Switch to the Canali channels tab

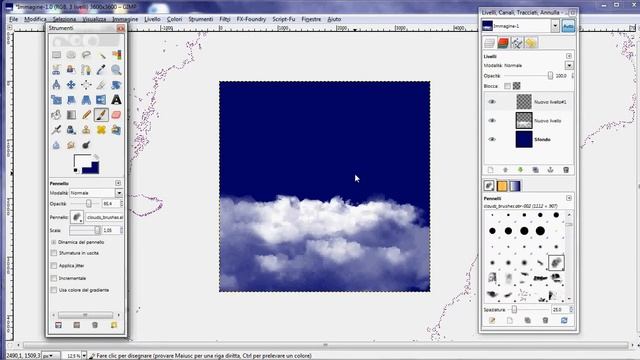[x=503, y=42]
